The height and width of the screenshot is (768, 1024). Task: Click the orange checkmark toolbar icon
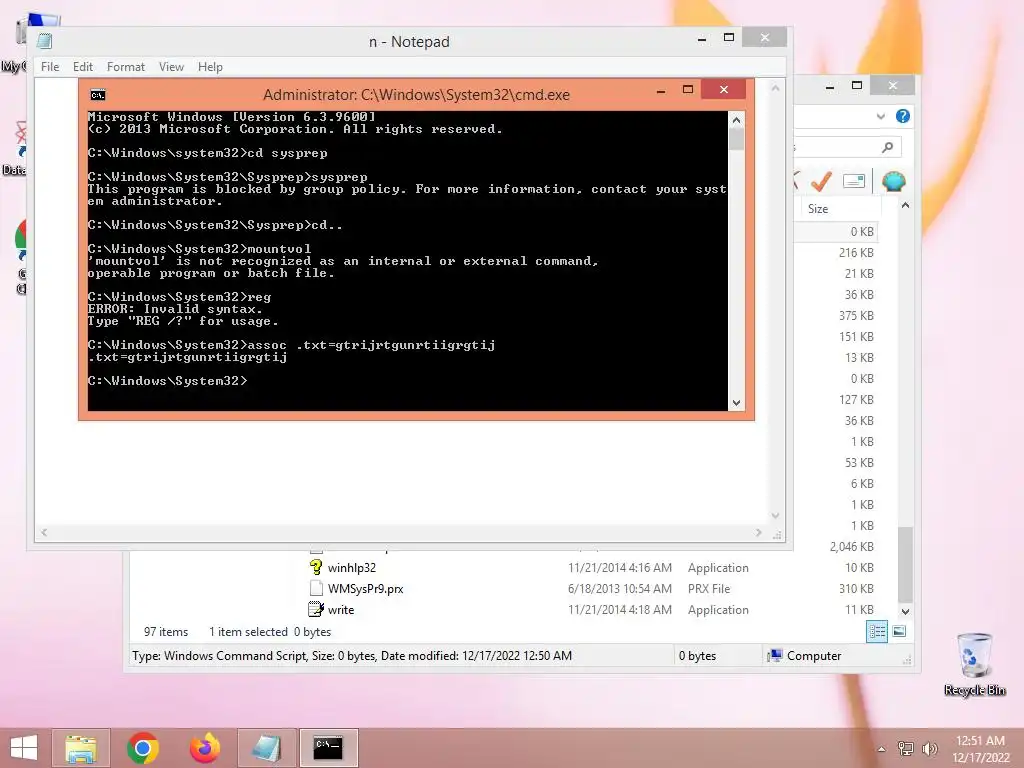pyautogui.click(x=822, y=181)
